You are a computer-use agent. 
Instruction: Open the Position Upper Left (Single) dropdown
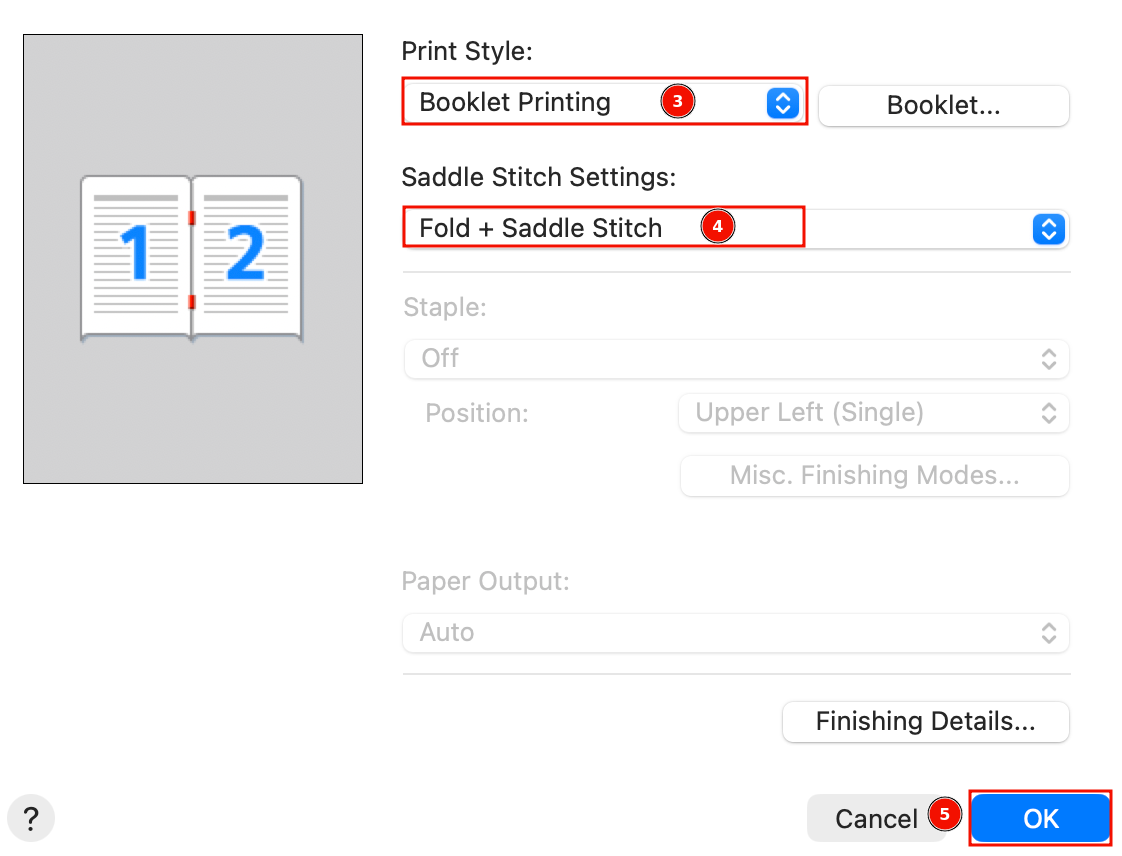[x=874, y=413]
